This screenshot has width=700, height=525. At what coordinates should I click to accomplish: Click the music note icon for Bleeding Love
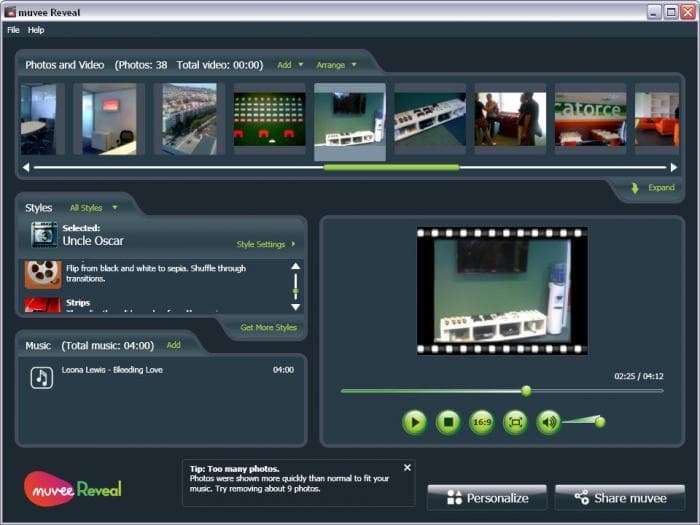click(41, 377)
